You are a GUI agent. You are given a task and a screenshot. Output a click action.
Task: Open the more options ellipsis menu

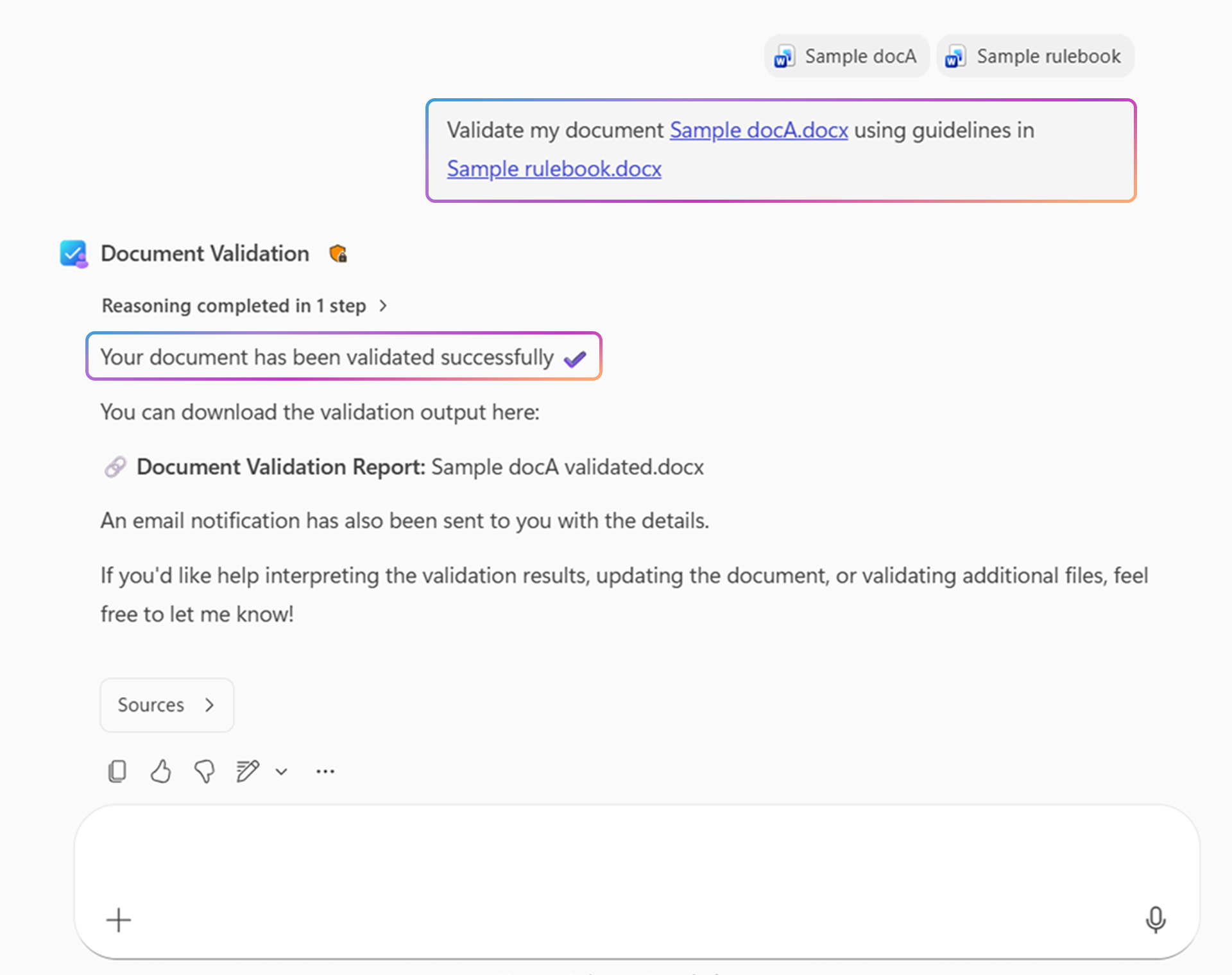[x=325, y=772]
